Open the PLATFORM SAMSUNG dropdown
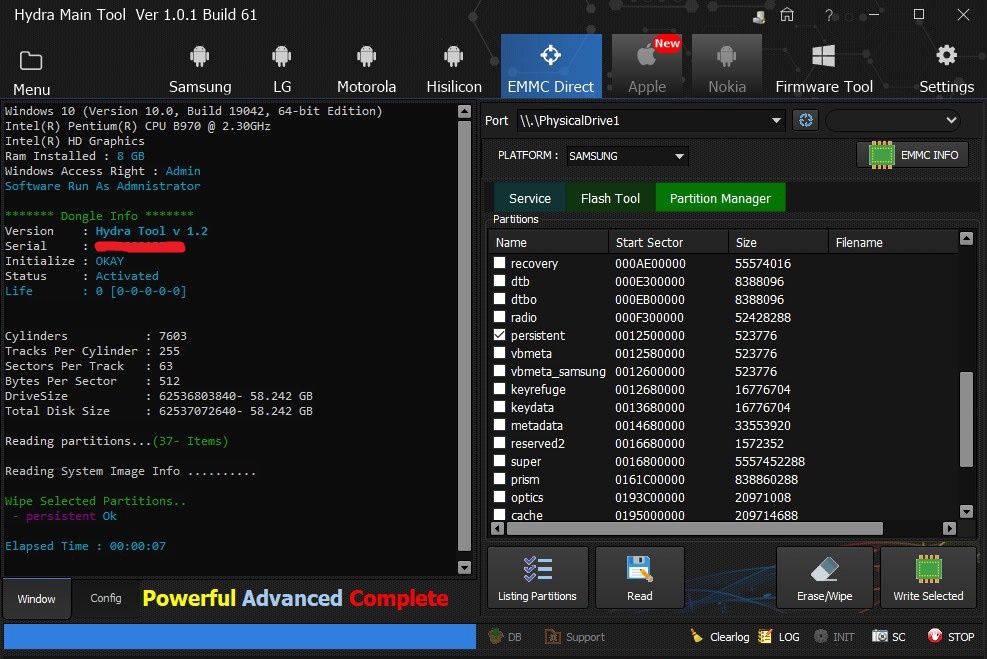The height and width of the screenshot is (659, 987). (x=627, y=155)
